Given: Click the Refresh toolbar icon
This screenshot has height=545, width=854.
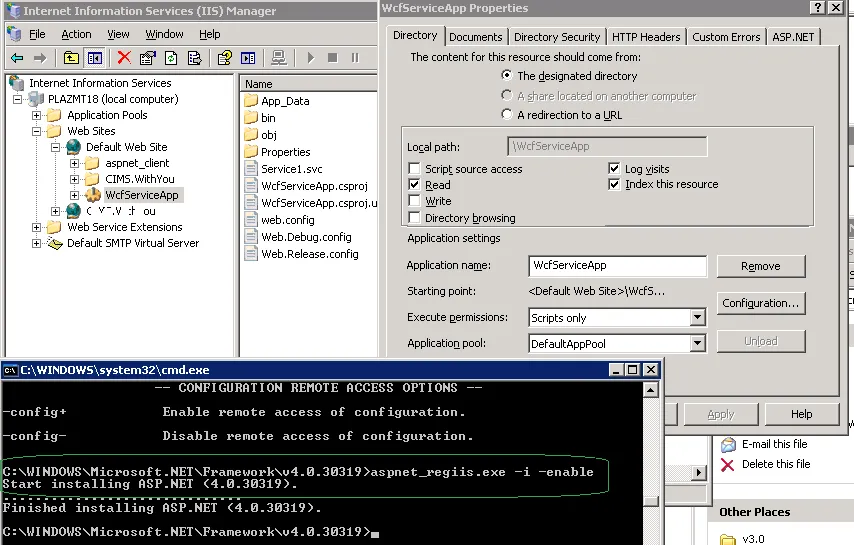Looking at the screenshot, I should (x=169, y=58).
